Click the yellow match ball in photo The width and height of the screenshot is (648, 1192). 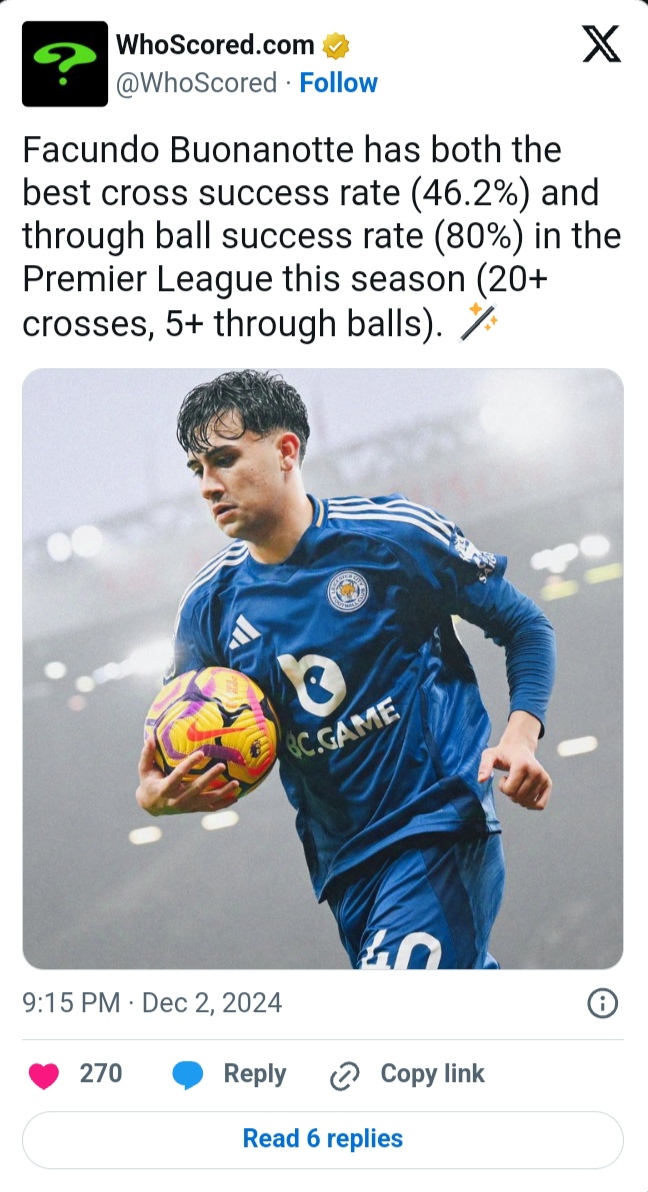pyautogui.click(x=212, y=731)
